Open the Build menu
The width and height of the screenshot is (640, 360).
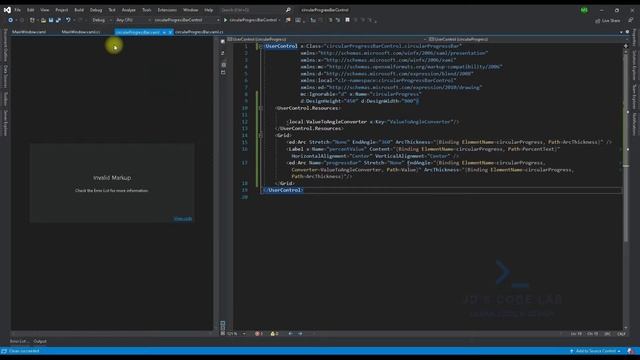(x=79, y=10)
